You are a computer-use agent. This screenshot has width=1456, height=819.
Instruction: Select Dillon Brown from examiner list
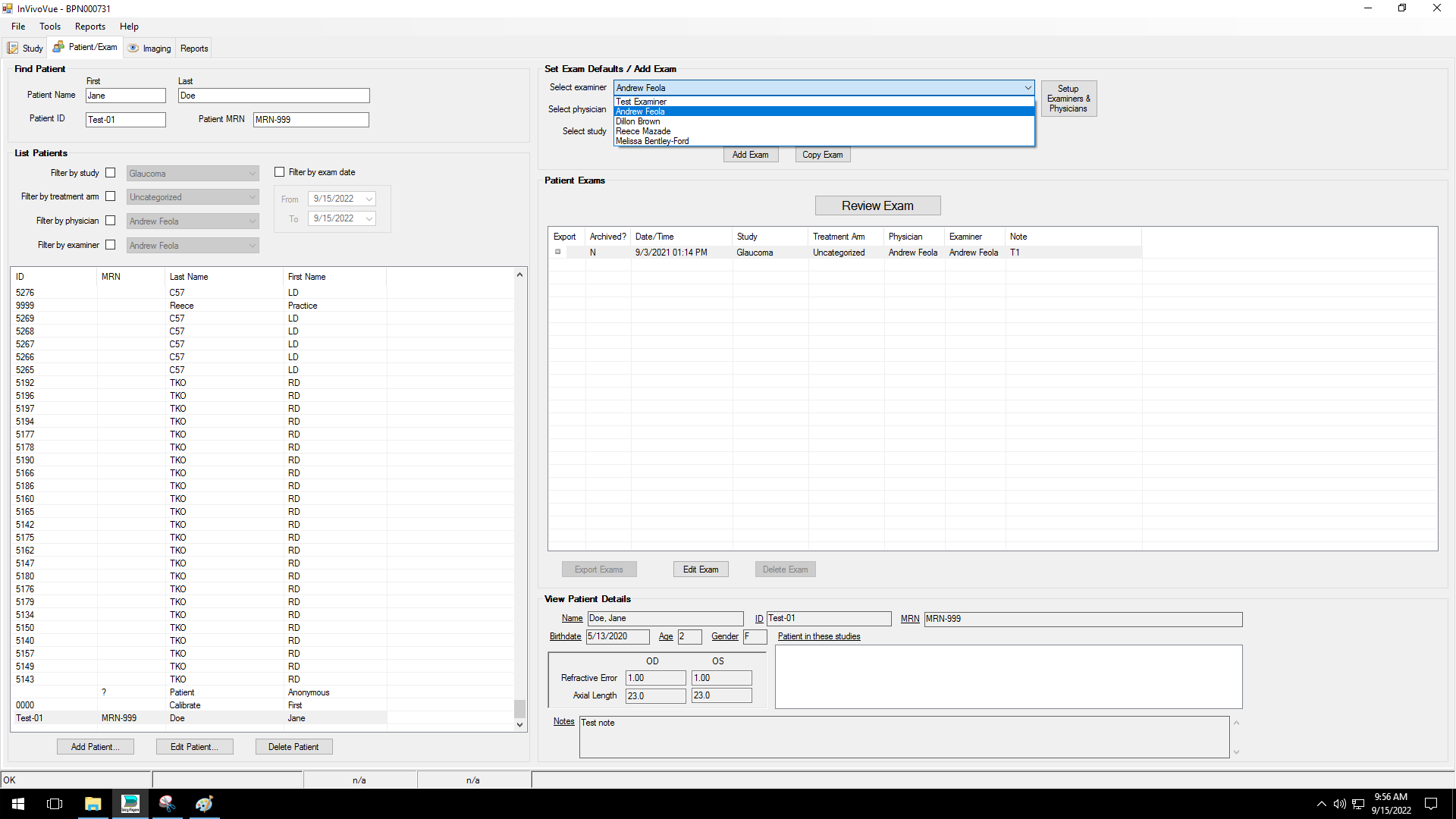638,121
